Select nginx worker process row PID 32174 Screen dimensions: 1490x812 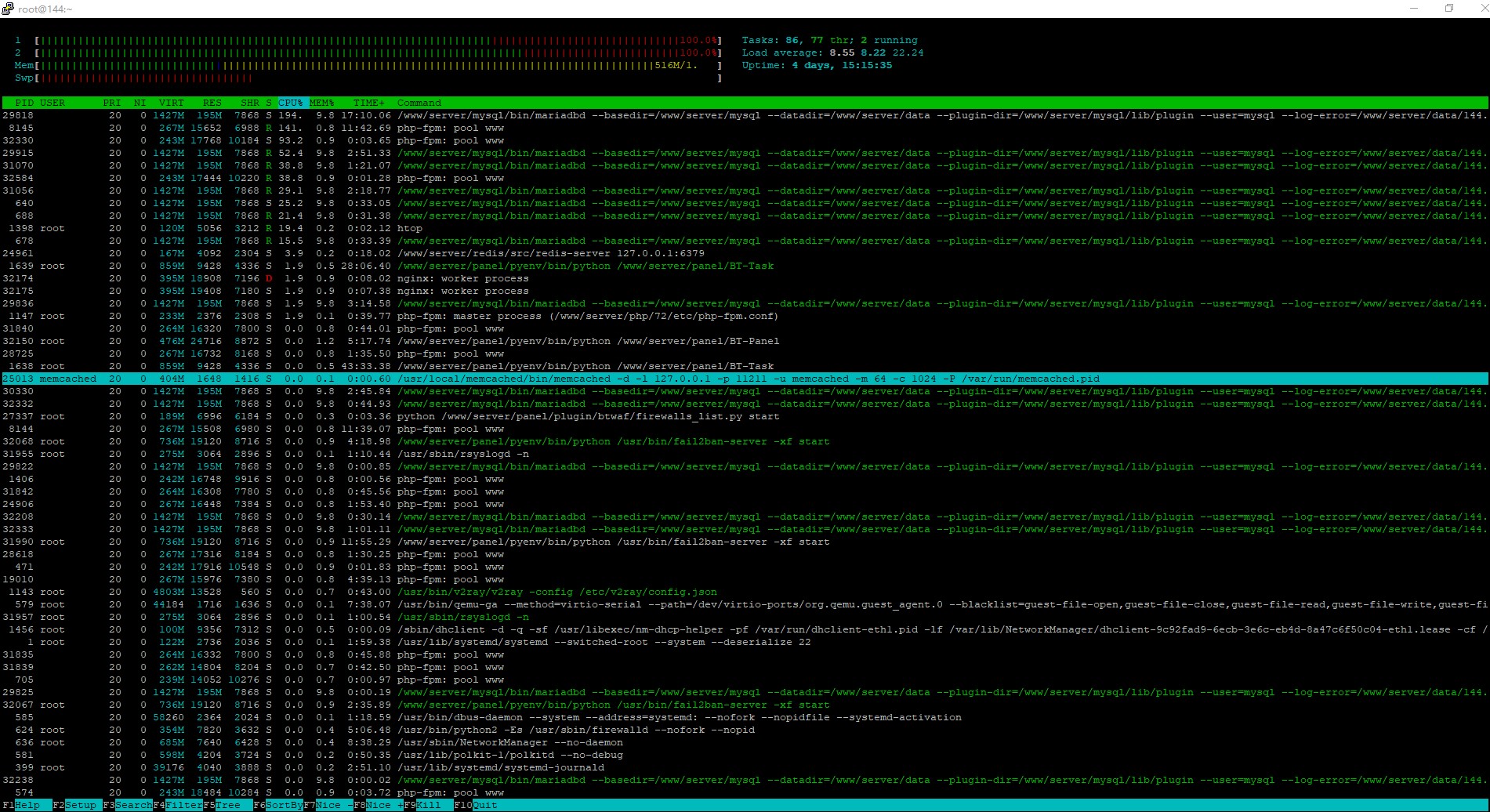click(x=745, y=278)
